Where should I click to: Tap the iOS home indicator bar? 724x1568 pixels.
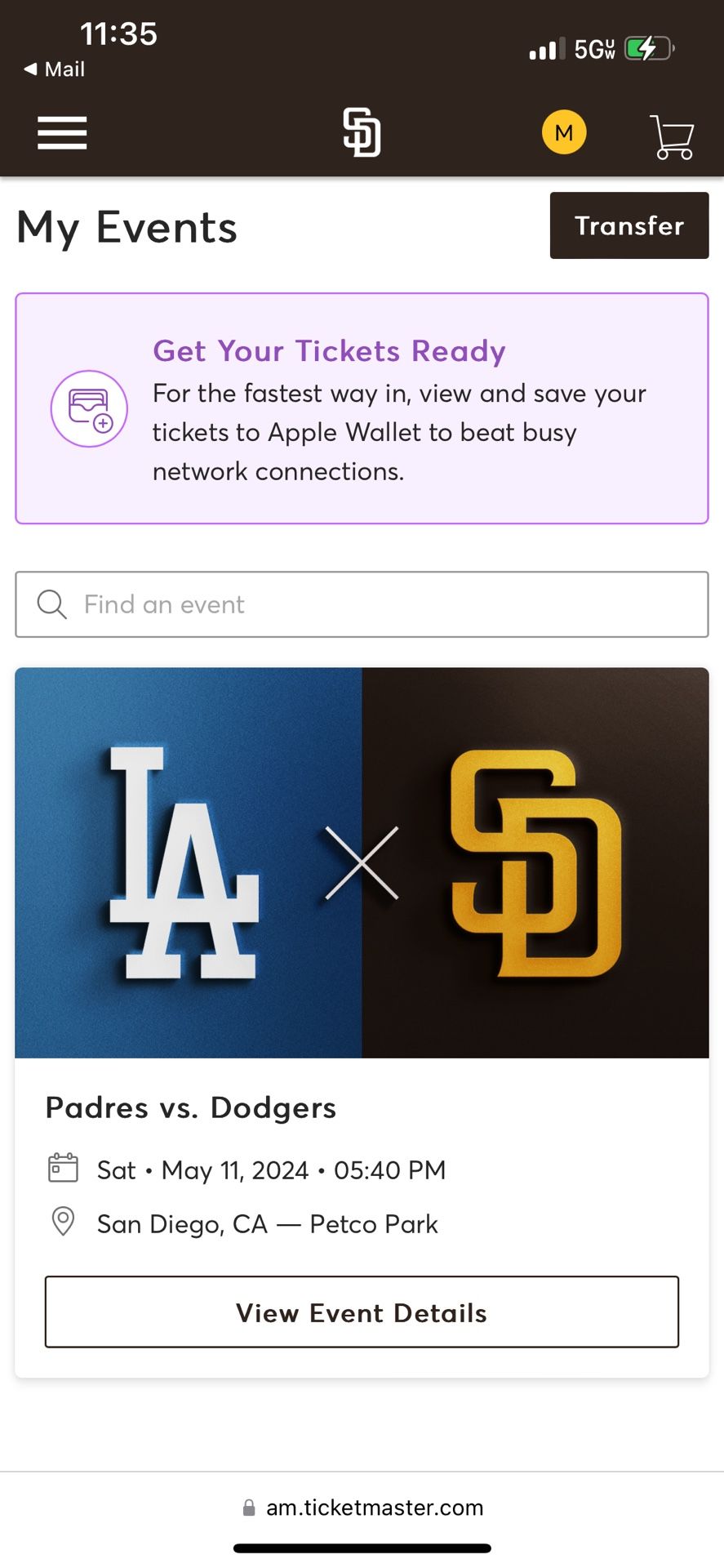tap(362, 1548)
